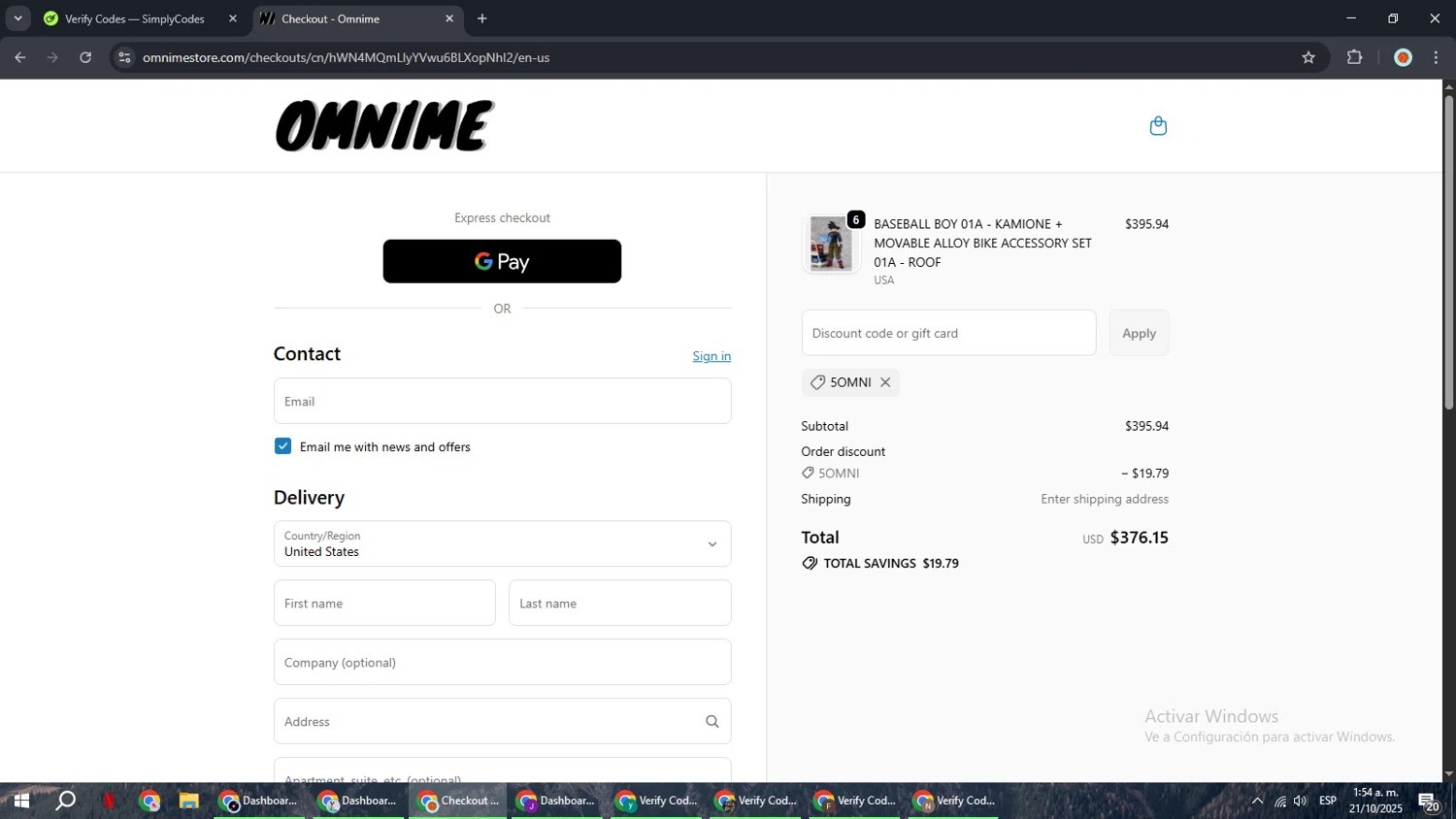The width and height of the screenshot is (1456, 819).
Task: Open Windows taskbar search
Action: (x=65, y=801)
